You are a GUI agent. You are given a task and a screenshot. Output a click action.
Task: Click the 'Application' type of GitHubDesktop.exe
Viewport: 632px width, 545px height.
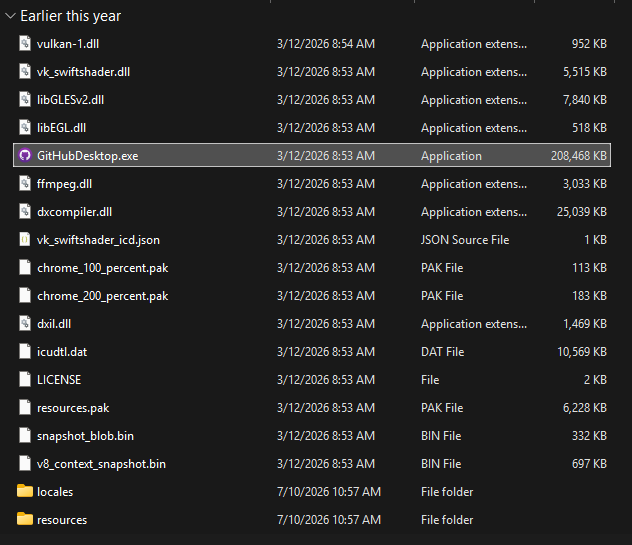point(451,156)
